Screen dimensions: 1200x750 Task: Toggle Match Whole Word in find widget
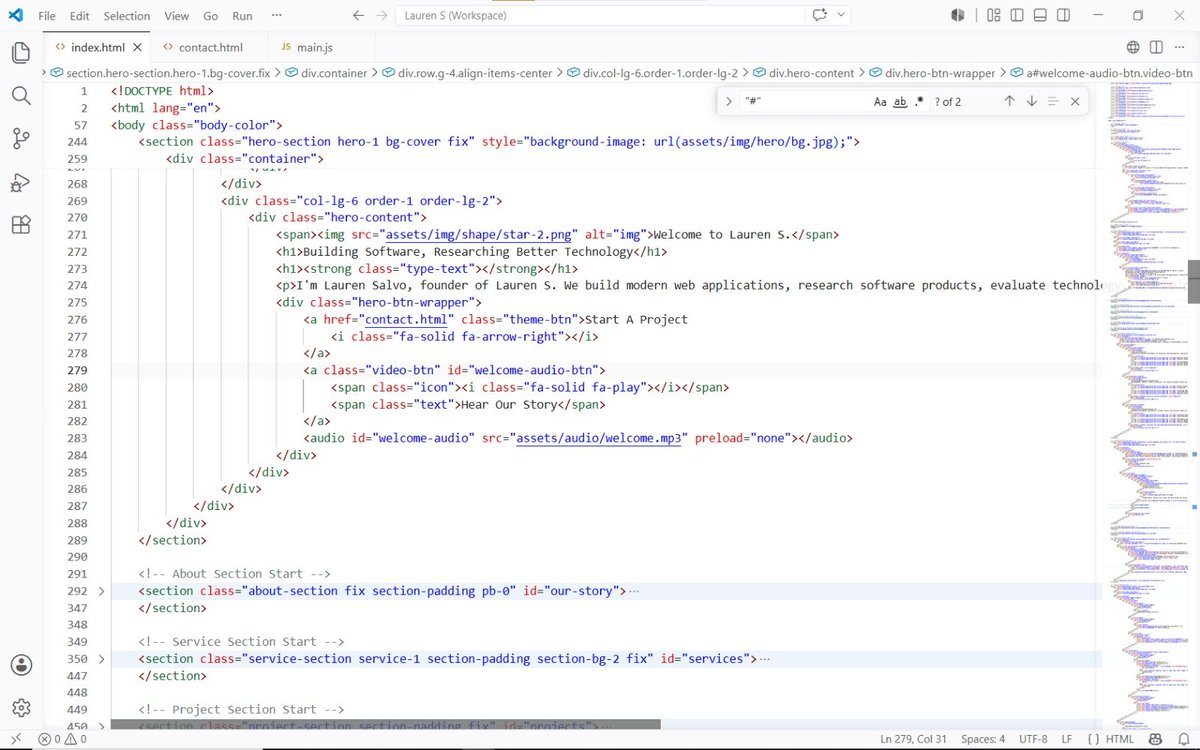coord(900,101)
